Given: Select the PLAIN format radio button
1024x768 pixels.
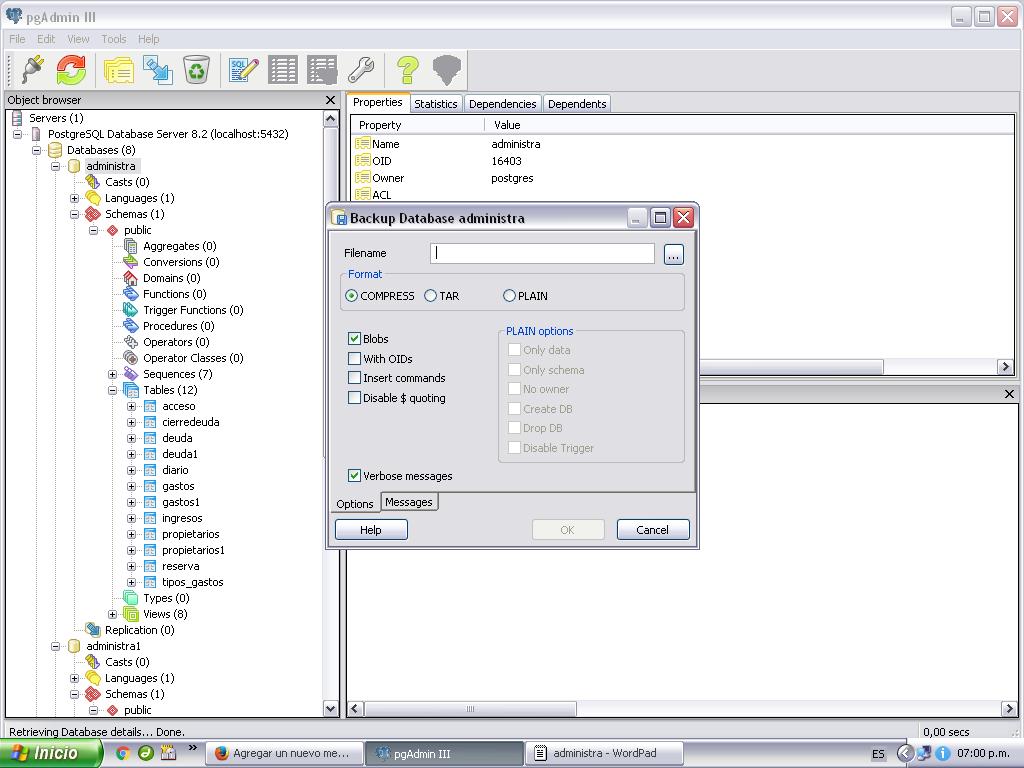Looking at the screenshot, I should point(509,296).
